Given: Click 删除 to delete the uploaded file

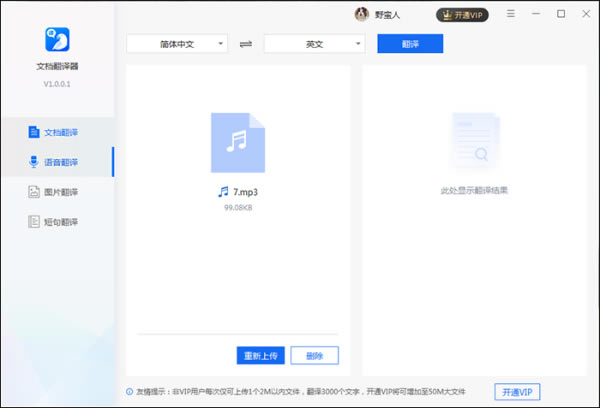Looking at the screenshot, I should 315,355.
